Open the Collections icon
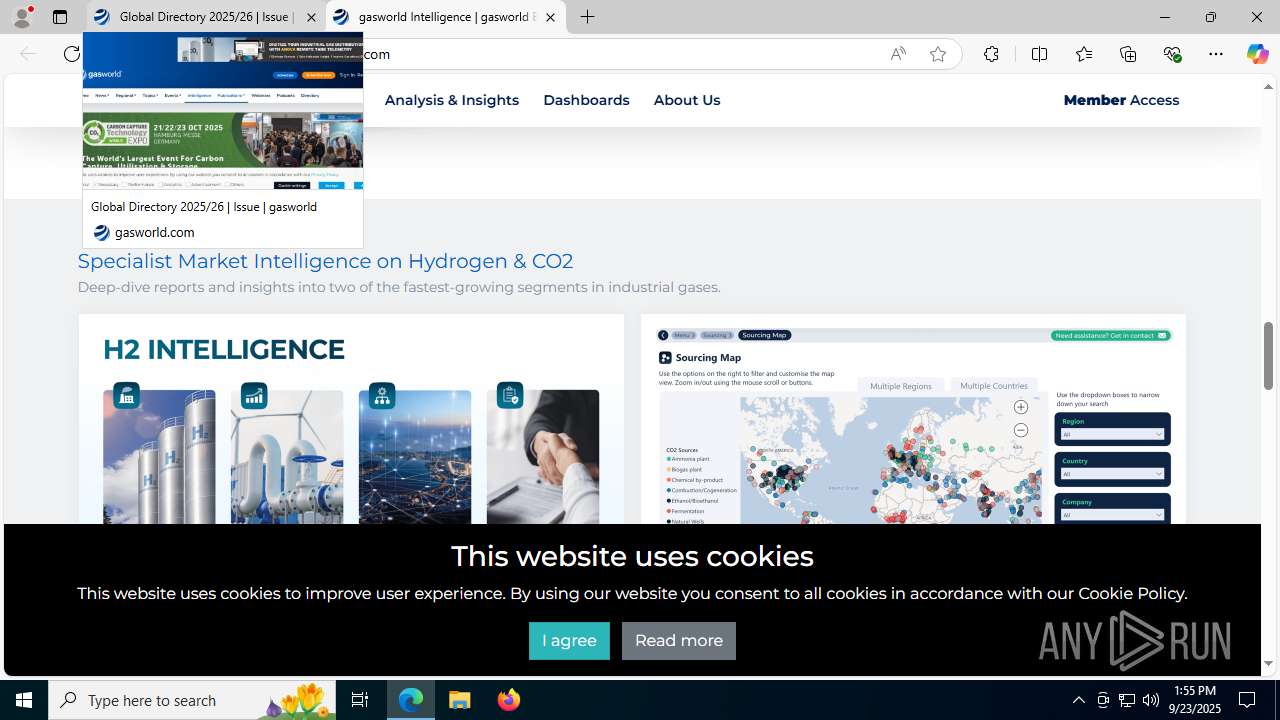The width and height of the screenshot is (1280, 720). coord(1128,54)
